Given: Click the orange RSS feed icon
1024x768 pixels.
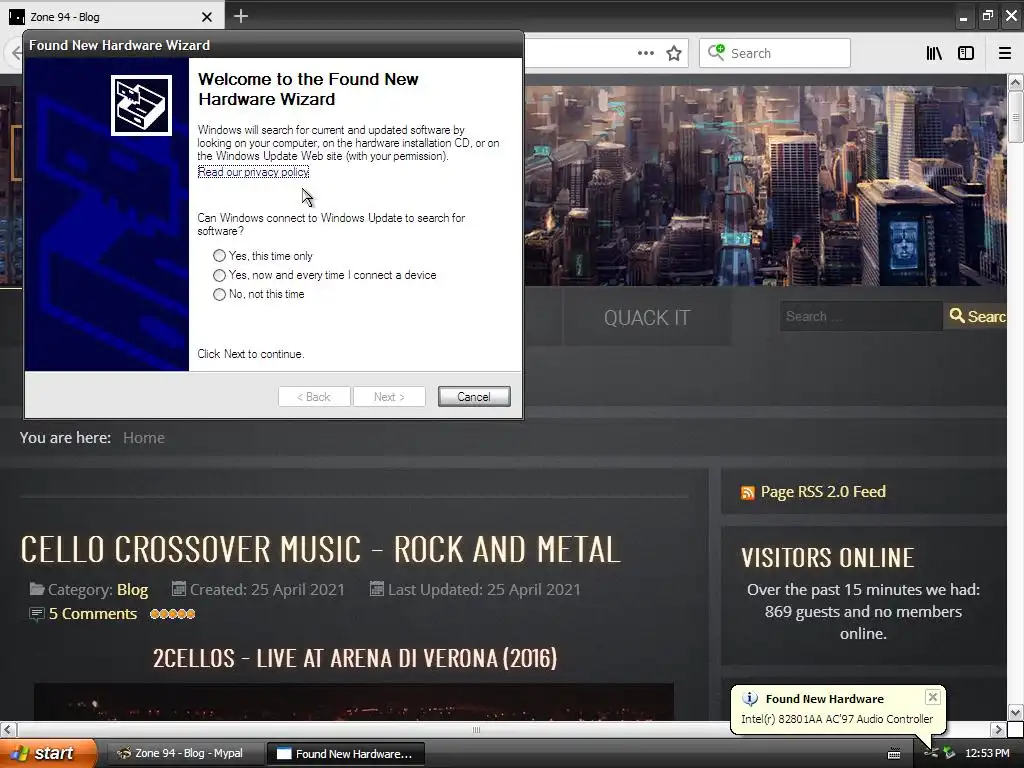Looking at the screenshot, I should coord(748,492).
